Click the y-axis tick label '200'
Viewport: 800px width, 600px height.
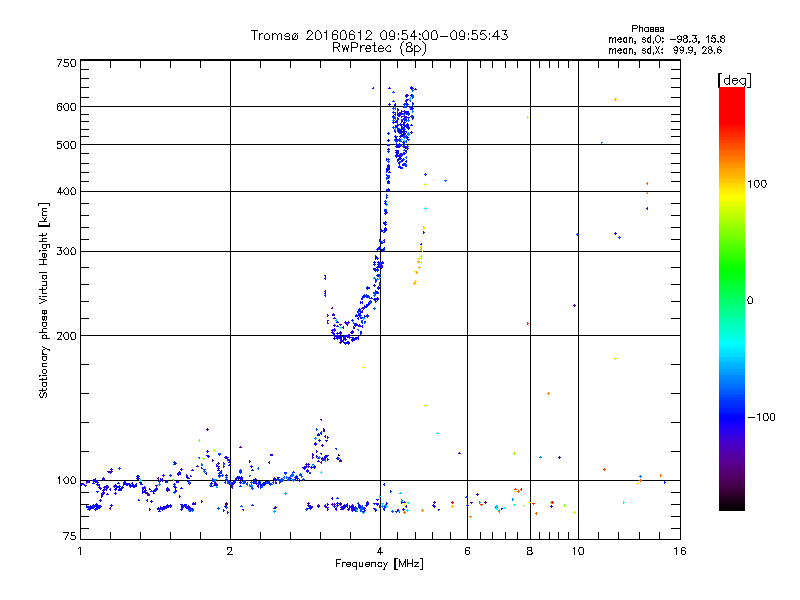click(66, 336)
